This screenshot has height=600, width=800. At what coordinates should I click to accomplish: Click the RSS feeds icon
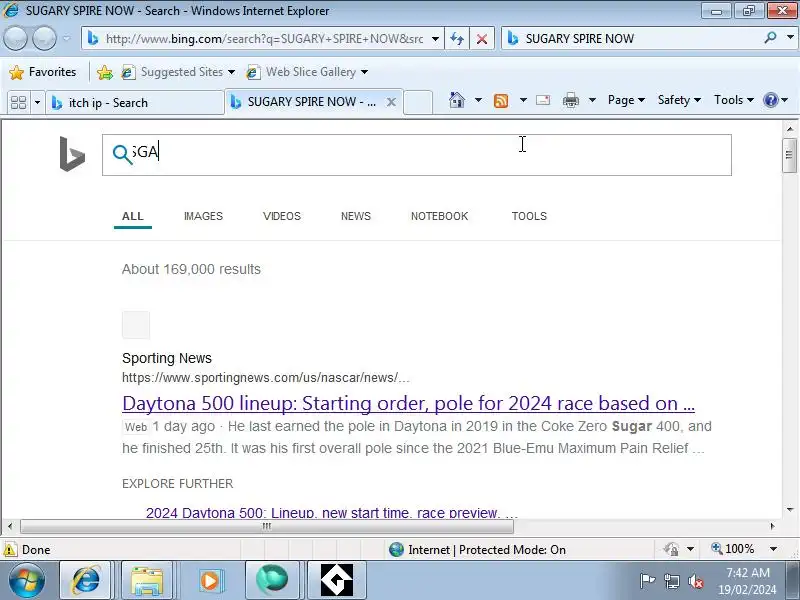(501, 101)
